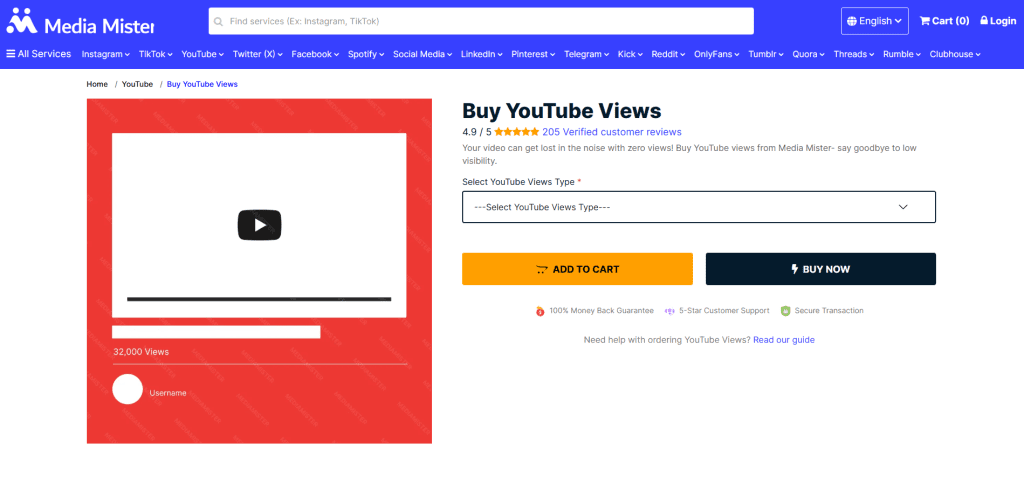Click the Secure Transaction shield icon
This screenshot has height=484, width=1024.
tap(786, 311)
